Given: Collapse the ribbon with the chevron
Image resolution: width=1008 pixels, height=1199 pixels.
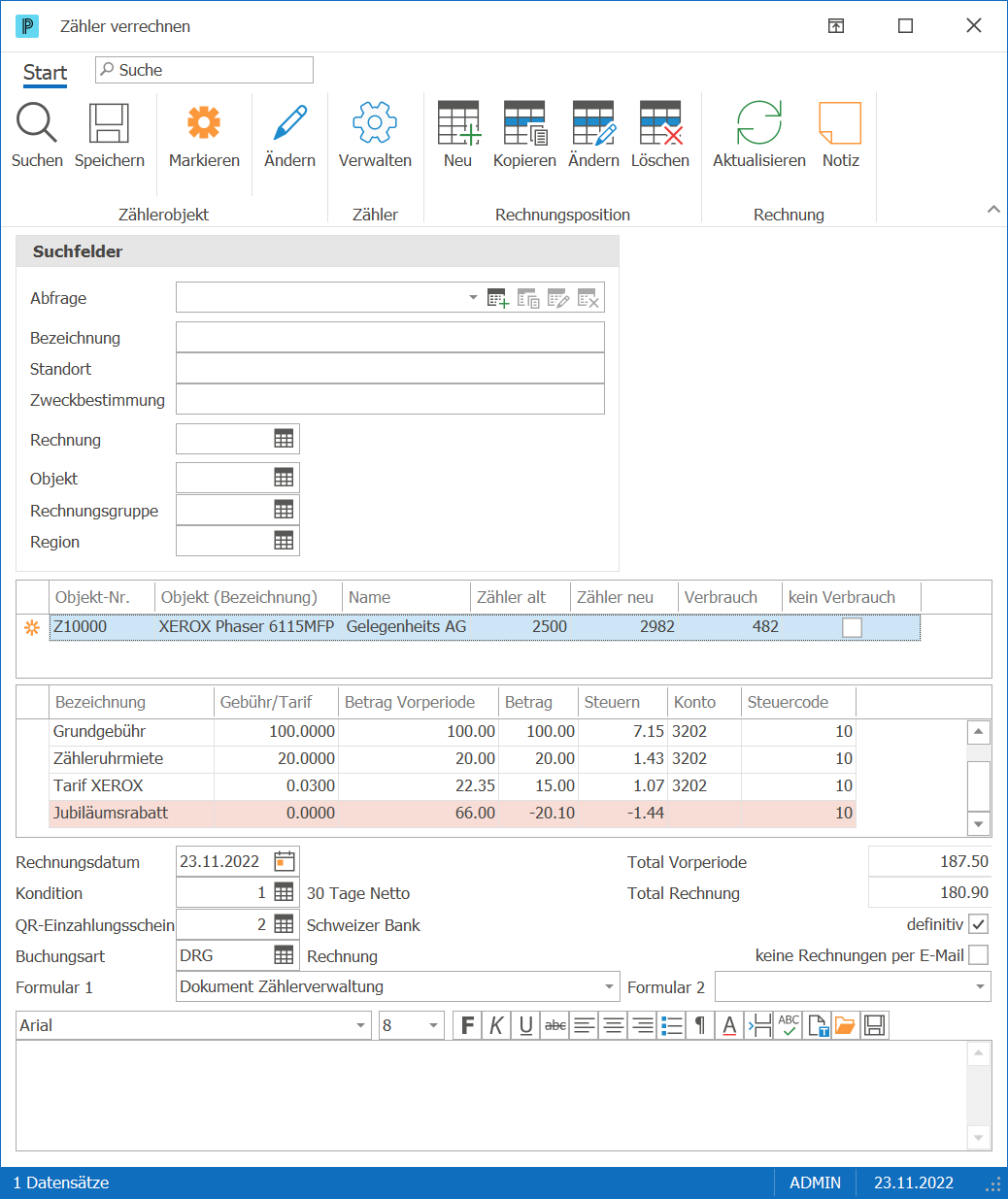Looking at the screenshot, I should click(x=993, y=209).
